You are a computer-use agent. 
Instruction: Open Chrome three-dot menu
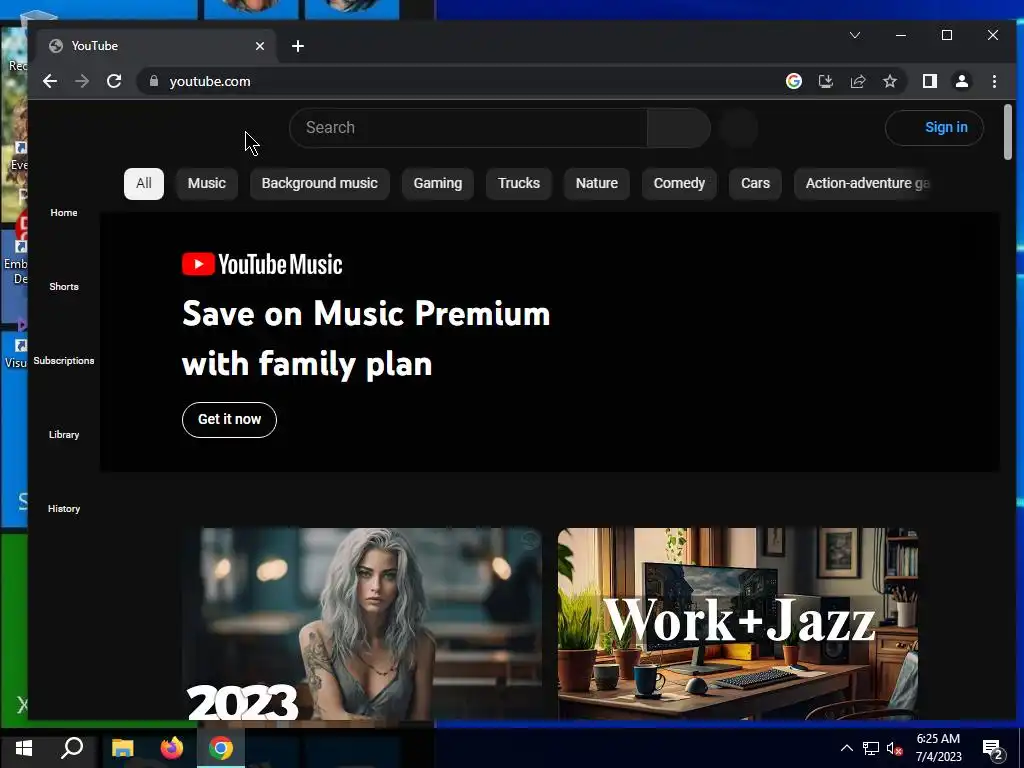(994, 81)
